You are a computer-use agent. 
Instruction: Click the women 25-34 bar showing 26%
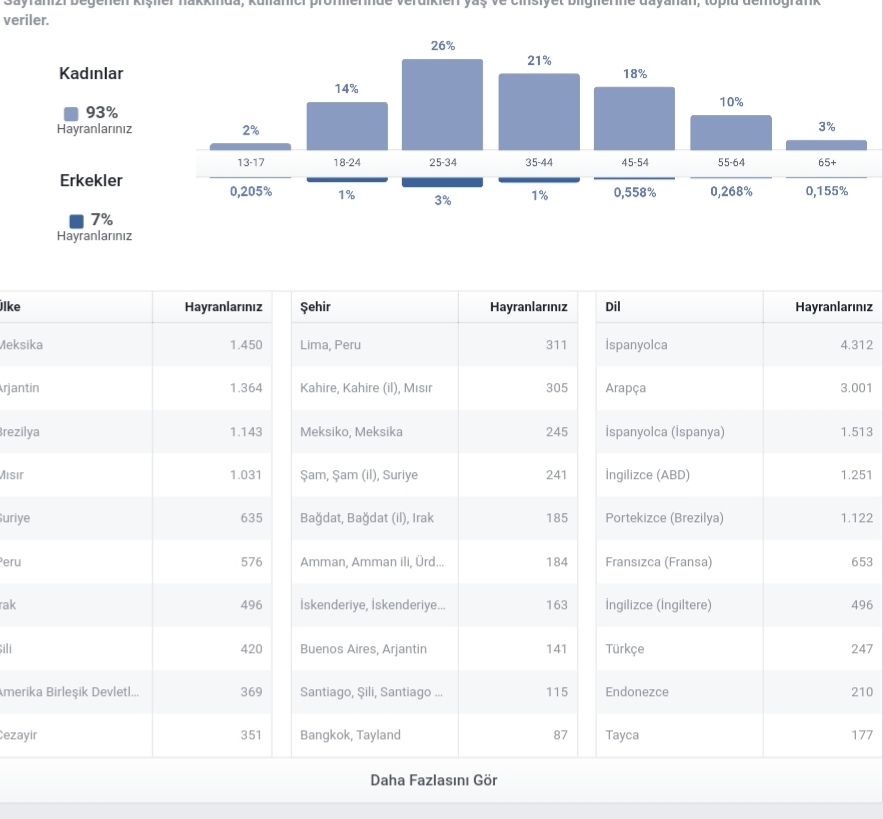click(x=442, y=105)
